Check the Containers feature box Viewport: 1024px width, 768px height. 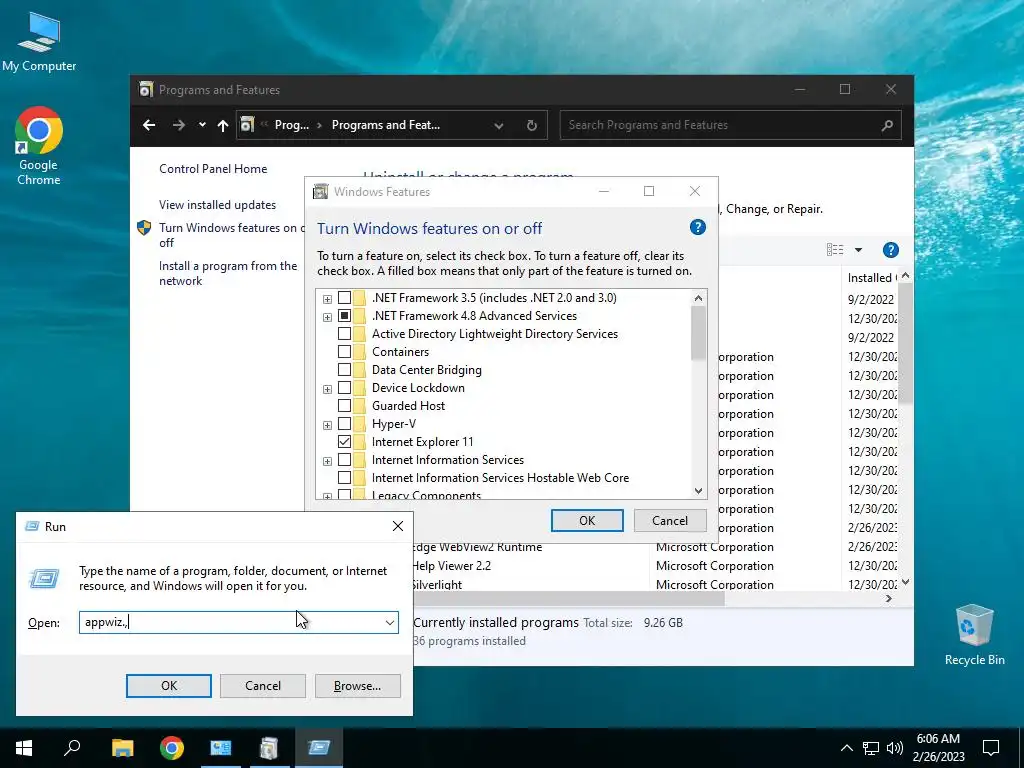click(344, 352)
